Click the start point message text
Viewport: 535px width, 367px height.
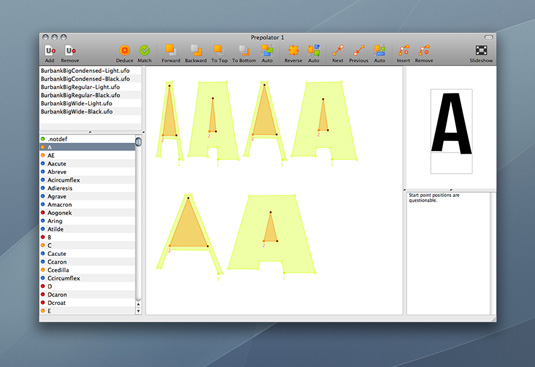tap(434, 197)
